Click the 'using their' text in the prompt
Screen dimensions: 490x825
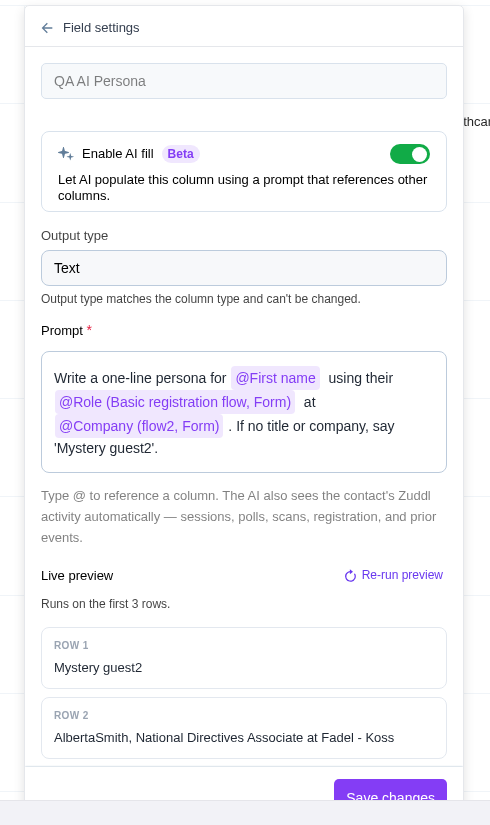pyautogui.click(x=361, y=378)
